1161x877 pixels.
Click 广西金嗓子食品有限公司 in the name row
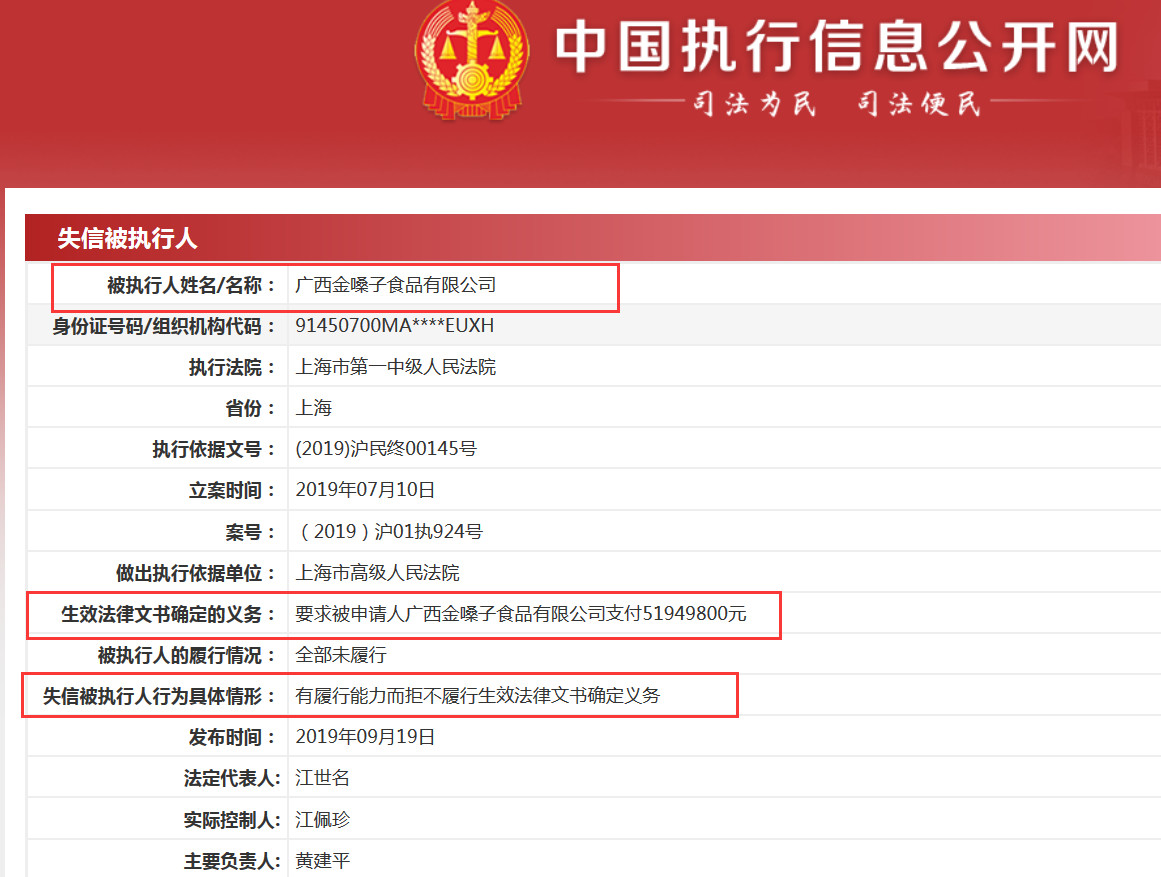tap(396, 285)
